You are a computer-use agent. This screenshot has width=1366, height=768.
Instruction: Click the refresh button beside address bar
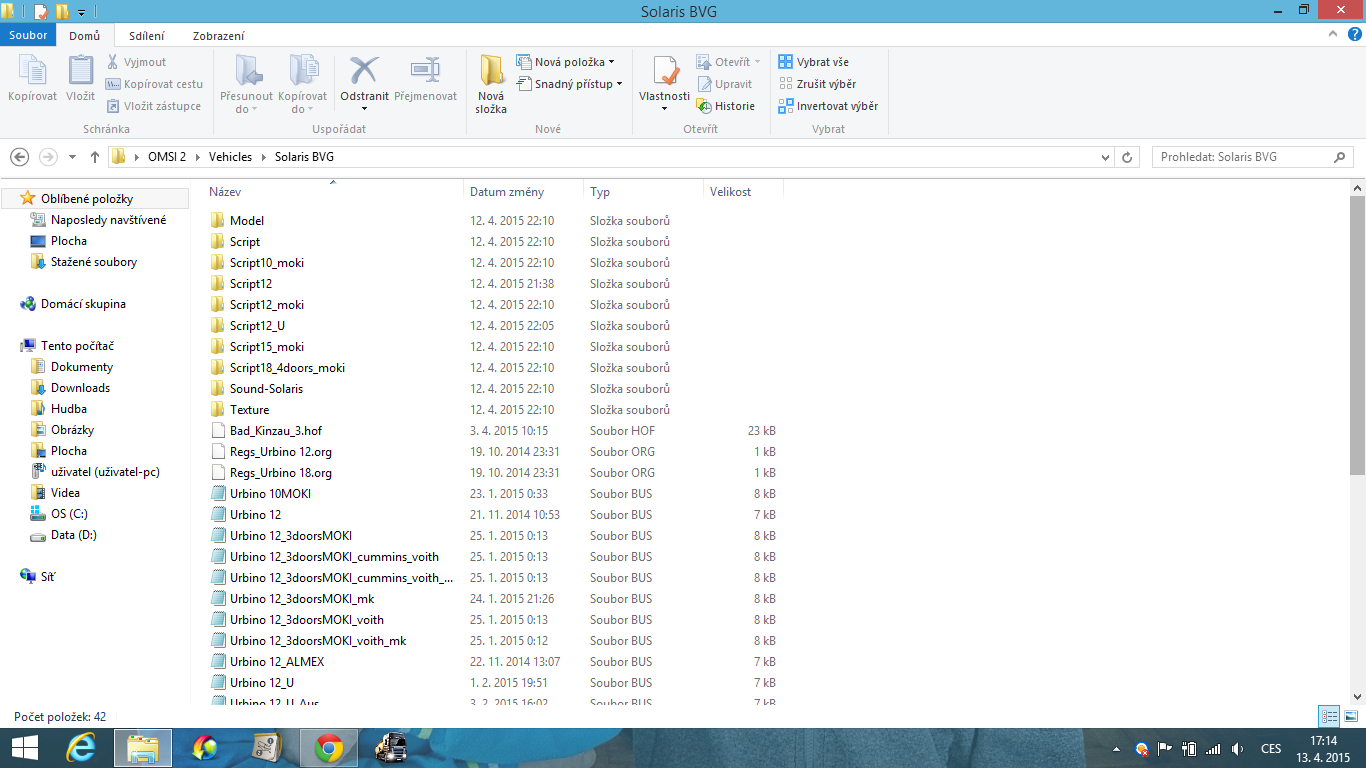click(1128, 157)
